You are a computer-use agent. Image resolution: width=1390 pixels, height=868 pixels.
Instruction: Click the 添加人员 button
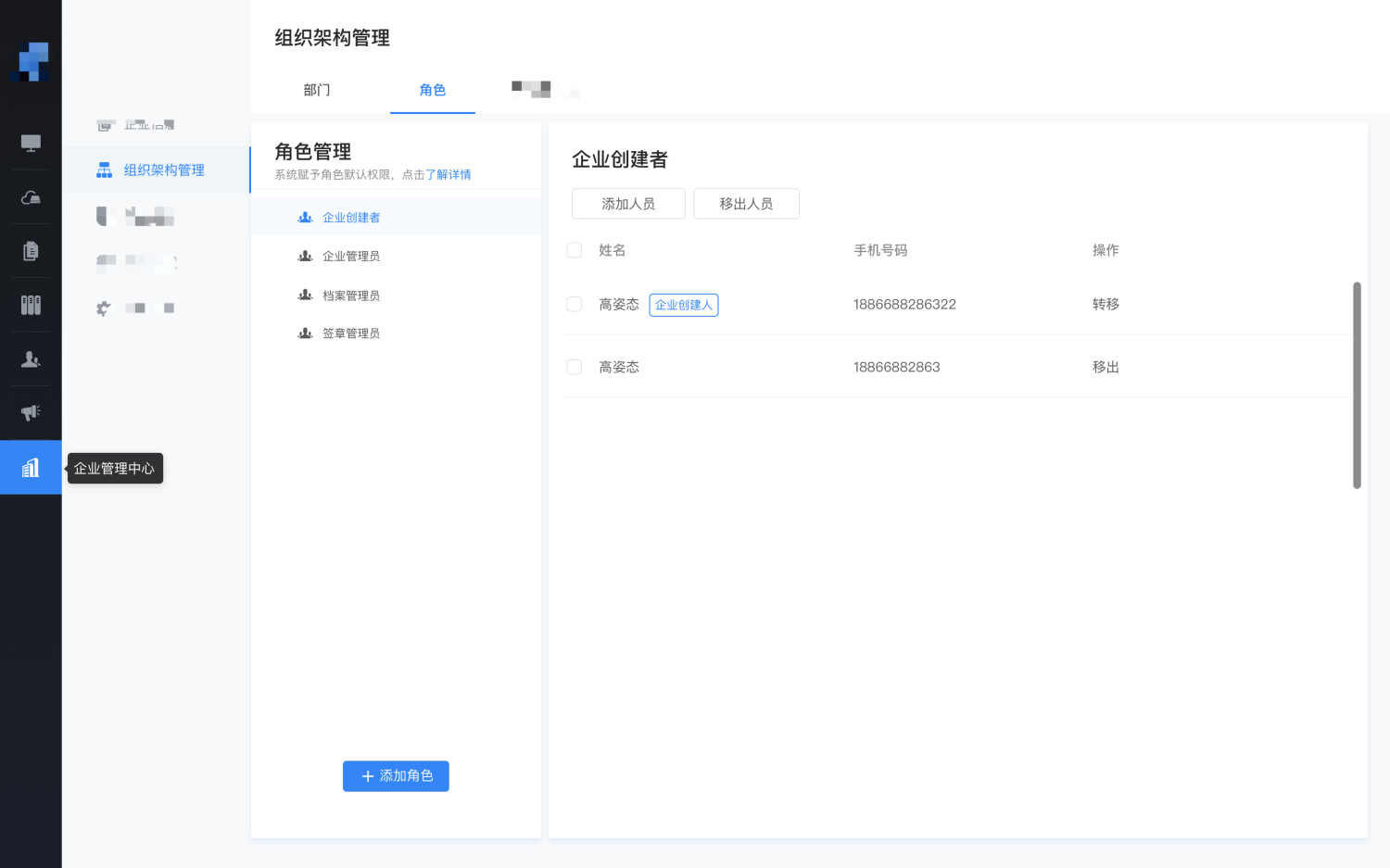point(628,204)
